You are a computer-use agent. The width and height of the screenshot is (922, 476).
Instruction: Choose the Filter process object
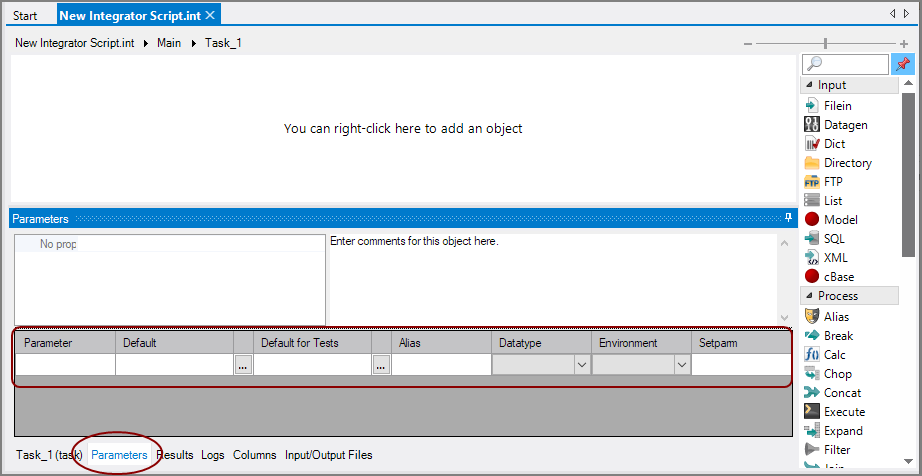coord(827,450)
